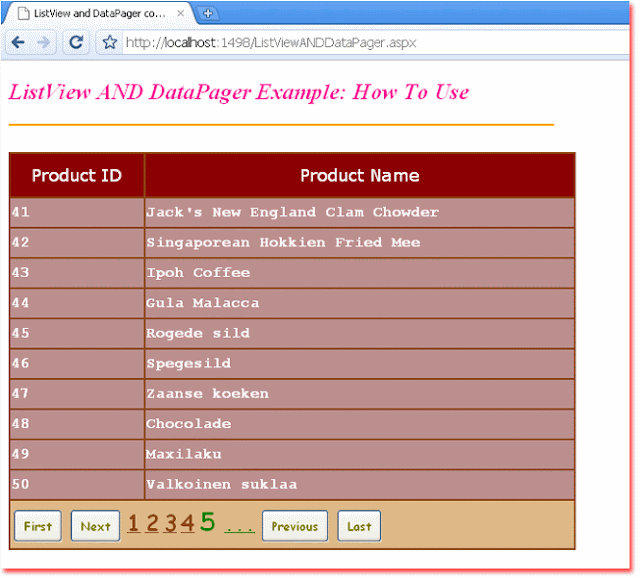Image resolution: width=640 pixels, height=578 pixels.
Task: Open a new tab with the plus button
Action: pos(208,13)
